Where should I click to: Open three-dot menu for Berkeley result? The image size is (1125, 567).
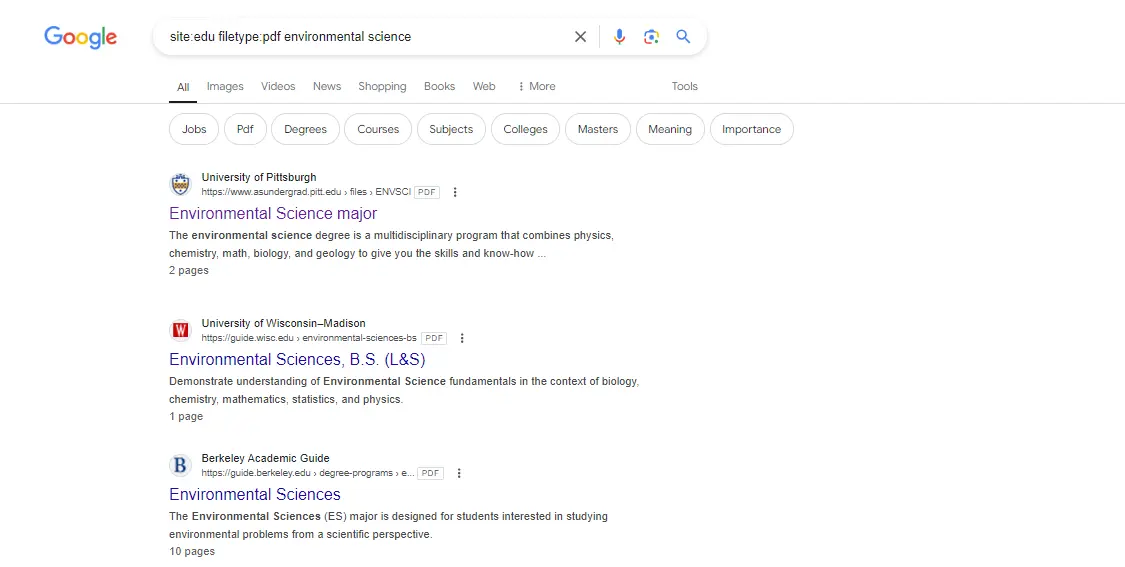[458, 473]
